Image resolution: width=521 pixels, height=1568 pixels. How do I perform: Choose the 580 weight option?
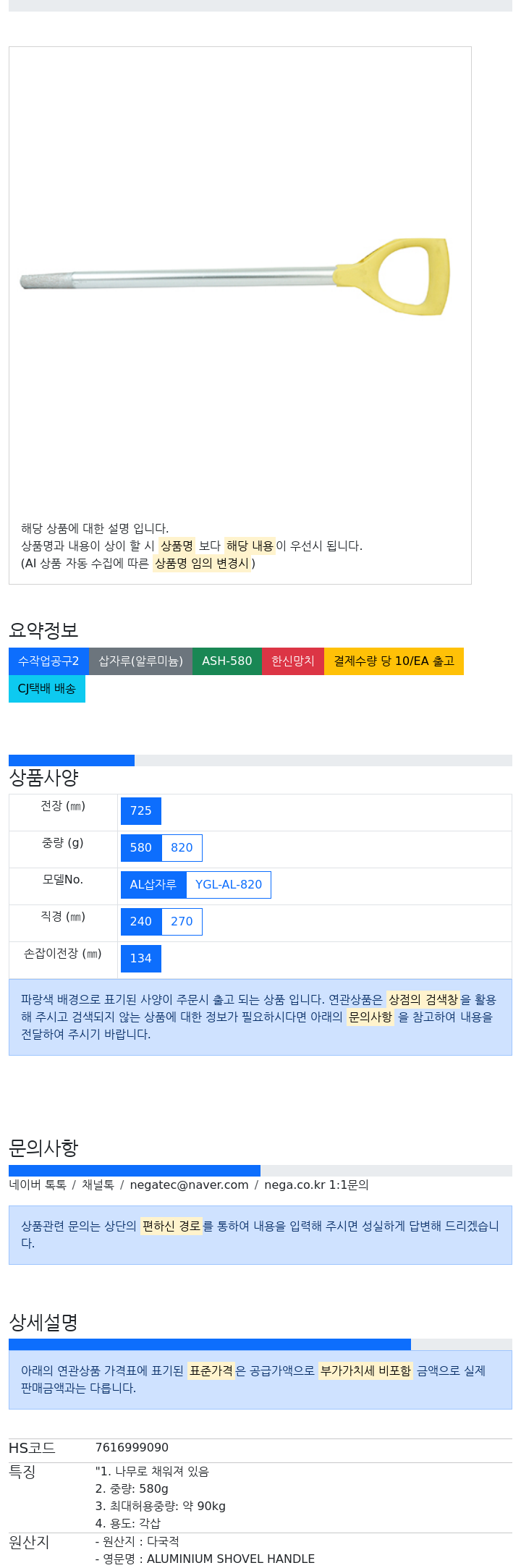[x=141, y=848]
